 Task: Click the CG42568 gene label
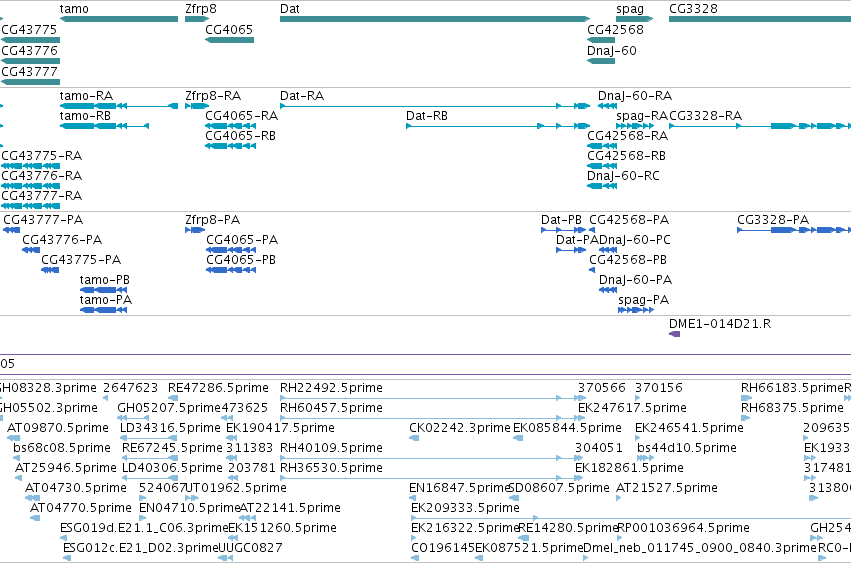click(615, 29)
